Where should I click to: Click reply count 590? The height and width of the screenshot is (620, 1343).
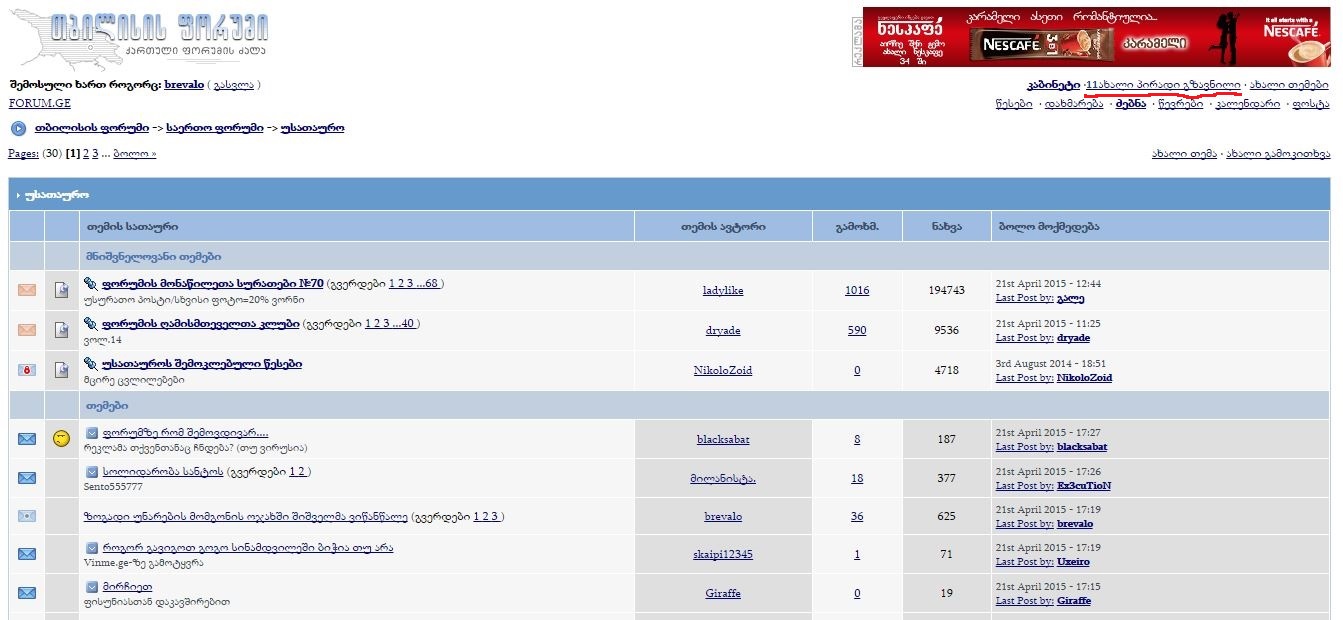[x=857, y=330]
